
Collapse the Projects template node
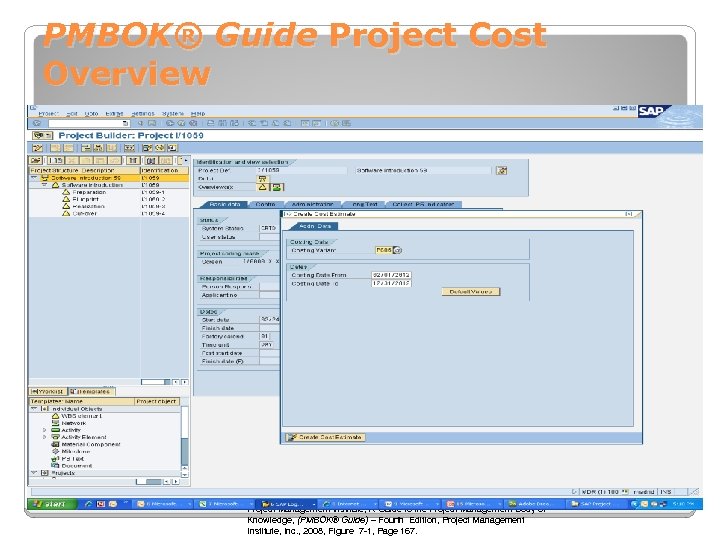coord(34,472)
